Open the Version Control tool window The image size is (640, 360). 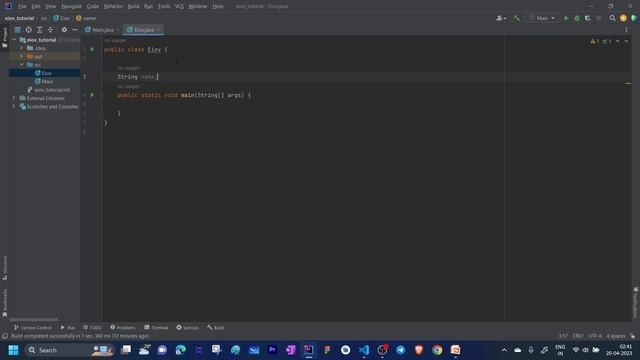pyautogui.click(x=33, y=327)
